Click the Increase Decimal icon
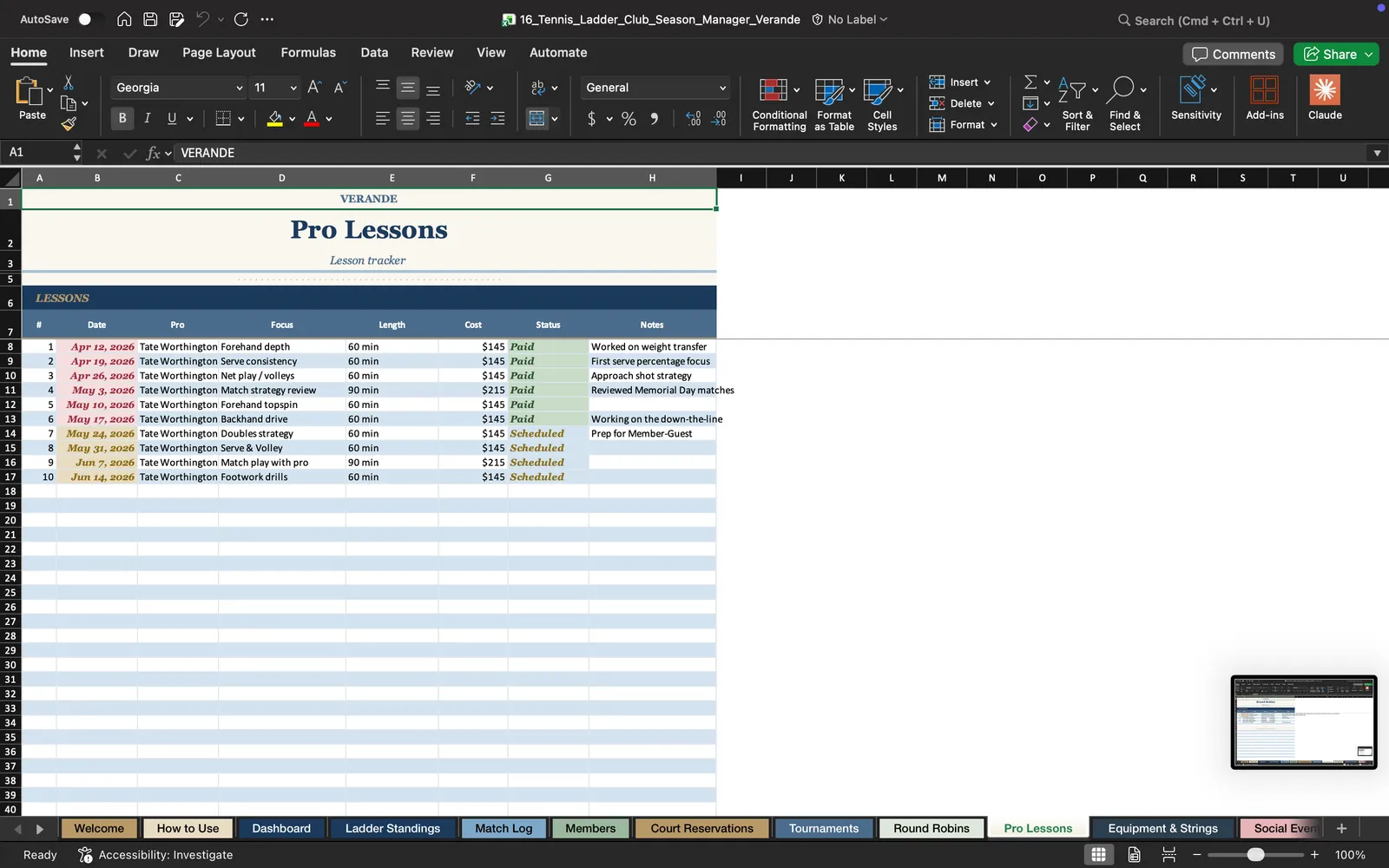Screen dimensions: 1389x868 pyautogui.click(x=693, y=118)
